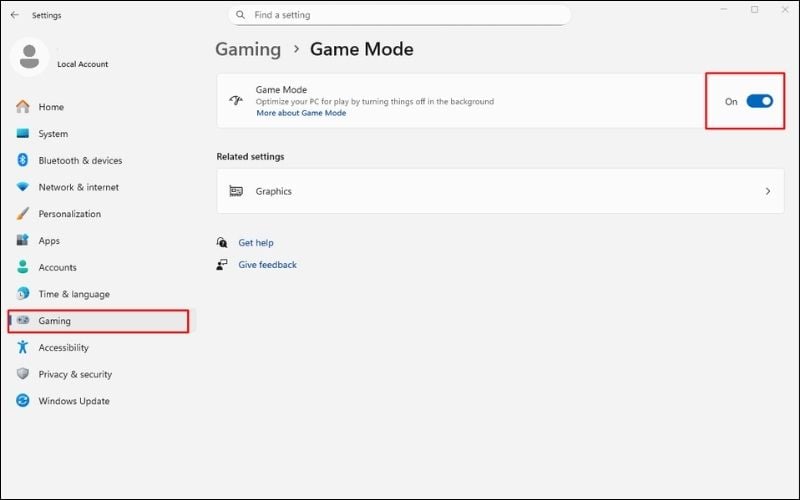
Task: Turn off the Game Mode toggle
Action: [760, 101]
